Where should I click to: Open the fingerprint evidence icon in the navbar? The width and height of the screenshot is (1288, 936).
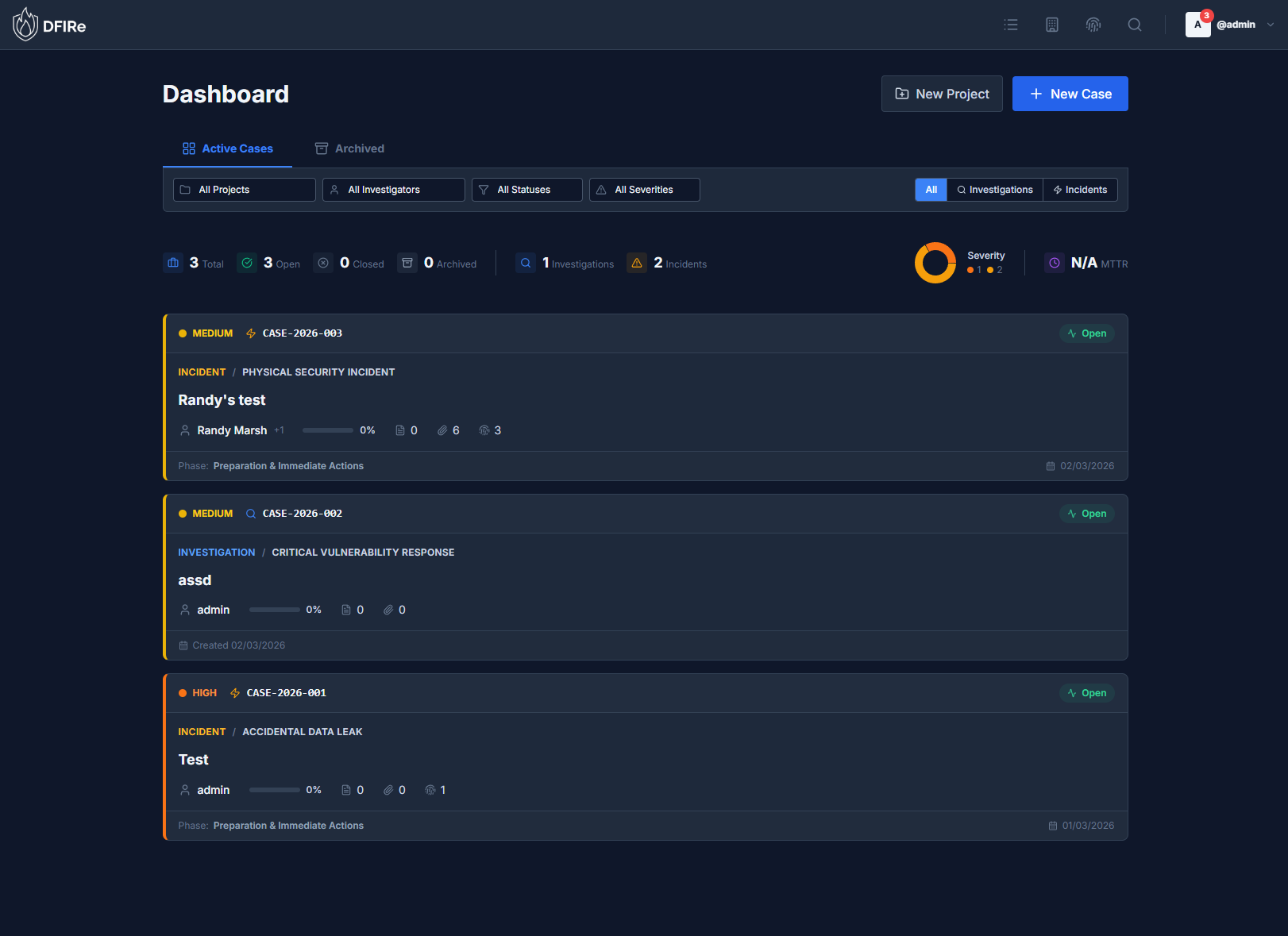(x=1093, y=25)
